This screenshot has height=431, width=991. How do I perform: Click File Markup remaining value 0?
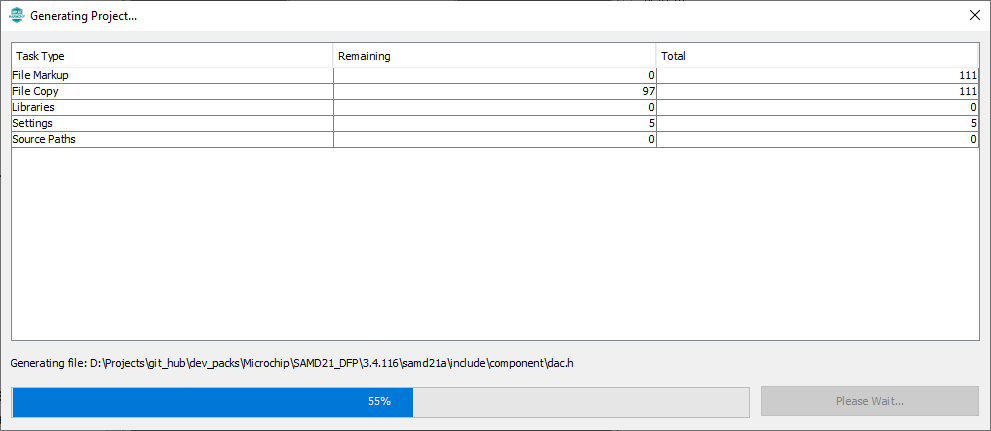(x=652, y=75)
